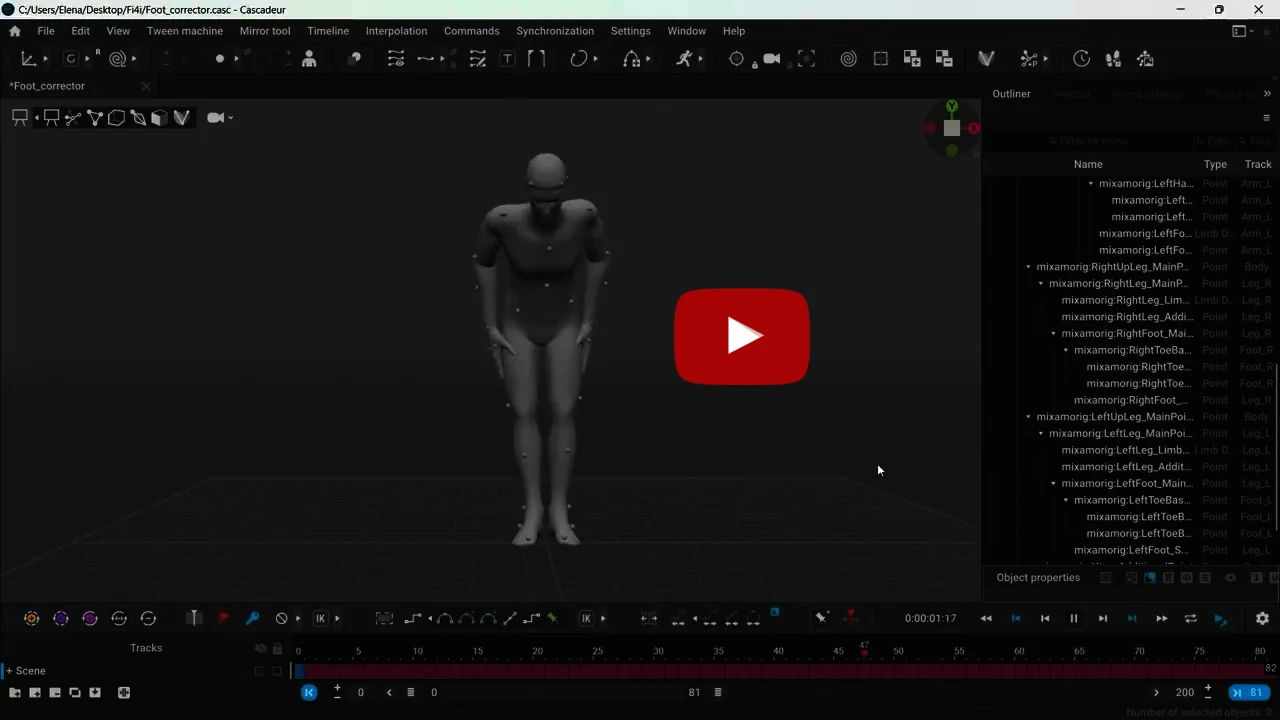Jump to timeline start with blue button
Image resolution: width=1280 pixels, height=720 pixels.
click(x=309, y=692)
